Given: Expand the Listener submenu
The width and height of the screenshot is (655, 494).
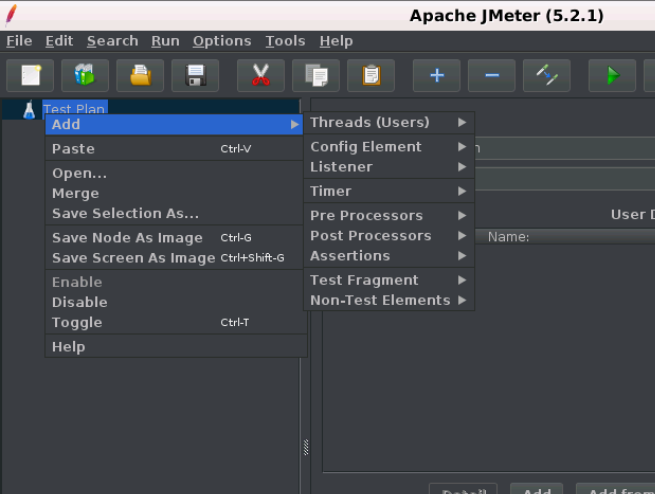Looking at the screenshot, I should tap(389, 167).
